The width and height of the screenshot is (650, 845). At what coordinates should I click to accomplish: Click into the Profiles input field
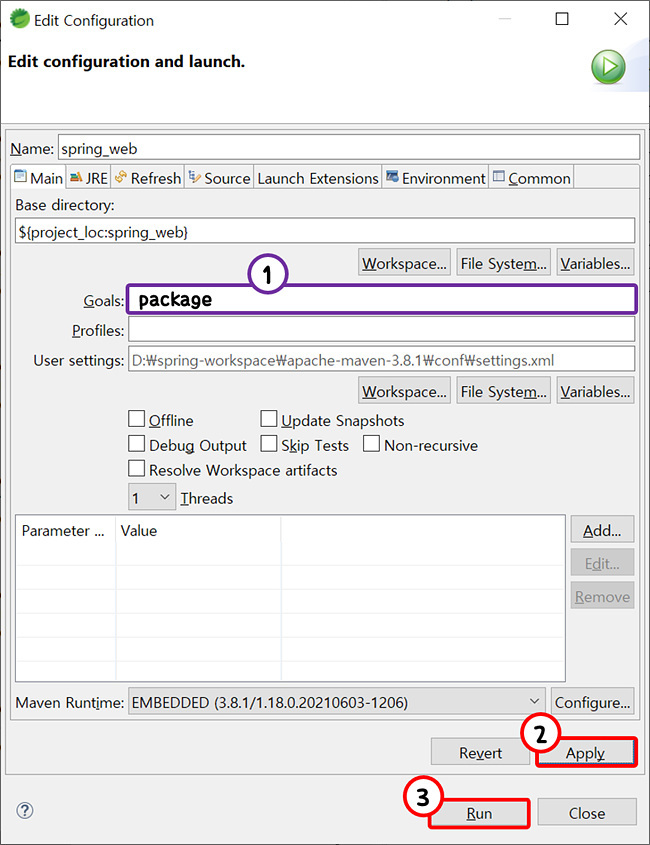click(x=382, y=329)
